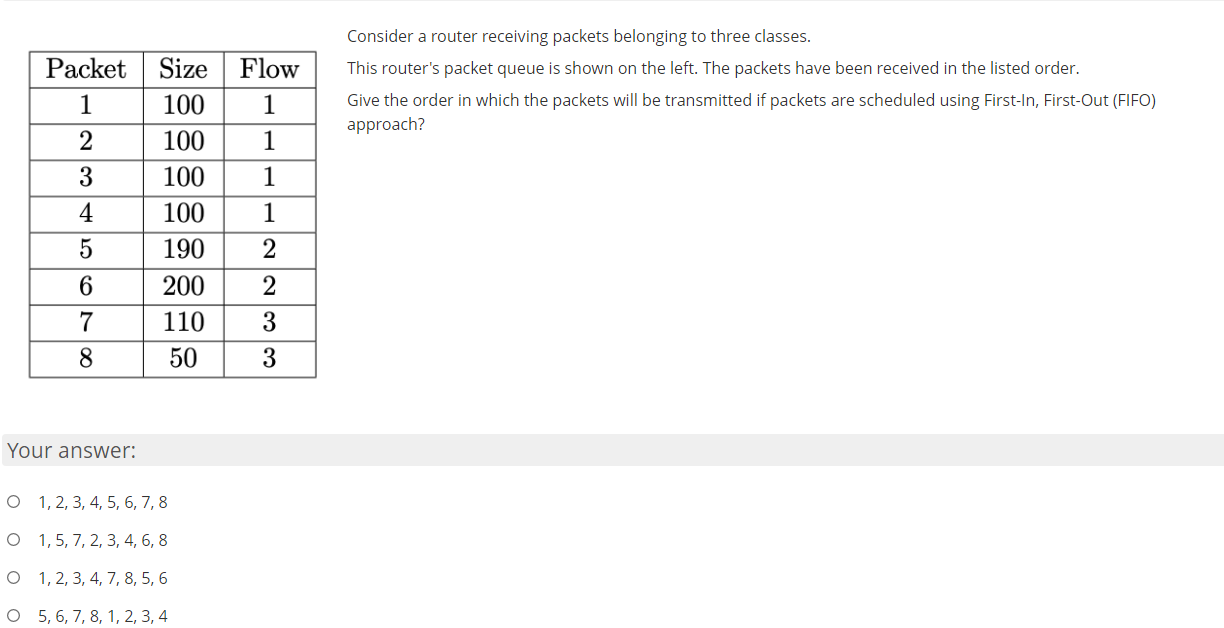Click the Flow value 3 for Packet 7
This screenshot has width=1224, height=628.
268,322
